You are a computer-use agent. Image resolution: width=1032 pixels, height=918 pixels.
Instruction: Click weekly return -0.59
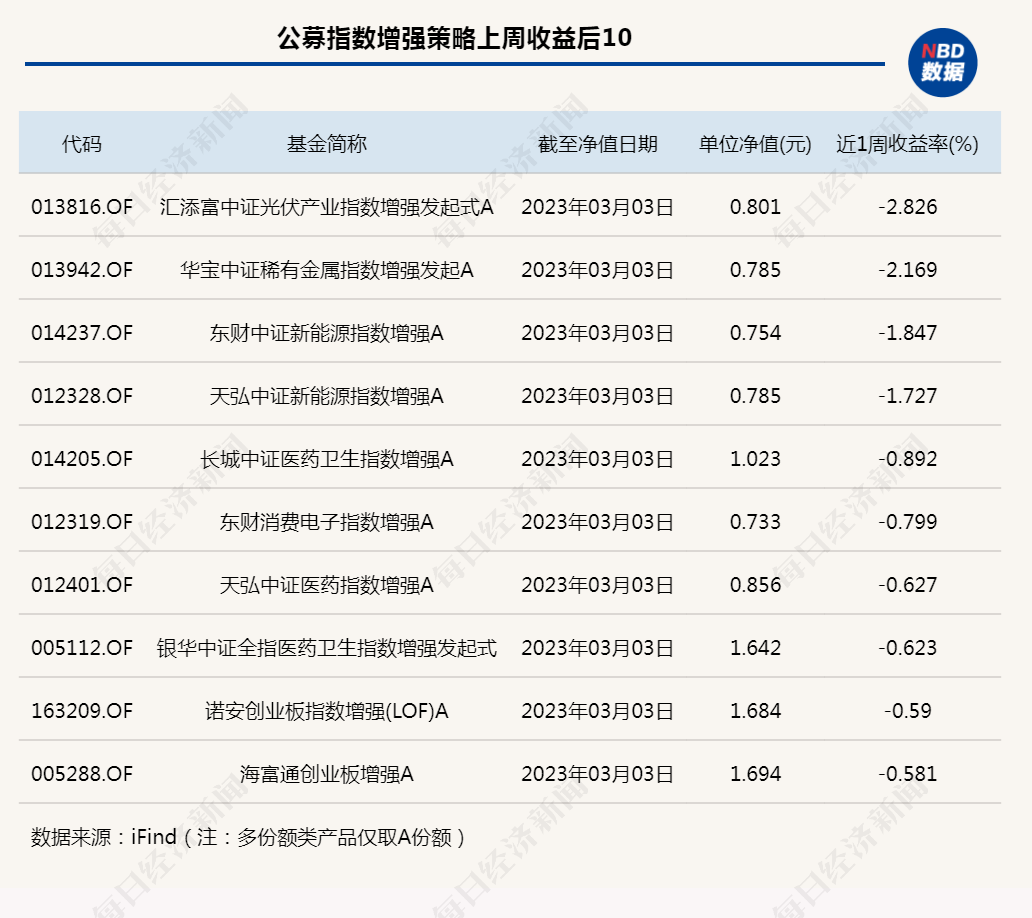(x=908, y=711)
